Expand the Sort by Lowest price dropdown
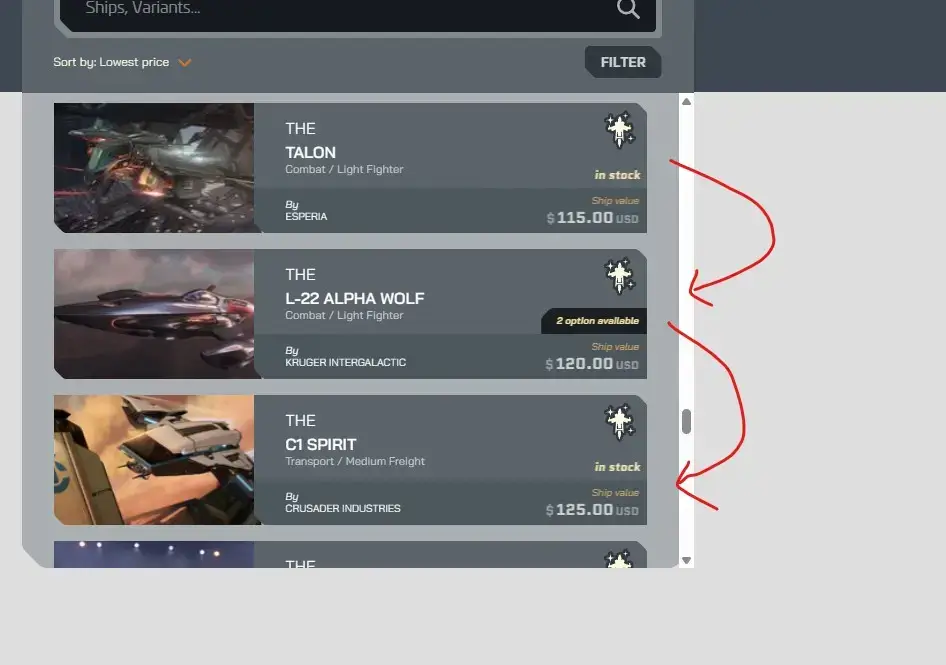Image resolution: width=946 pixels, height=665 pixels. point(122,62)
